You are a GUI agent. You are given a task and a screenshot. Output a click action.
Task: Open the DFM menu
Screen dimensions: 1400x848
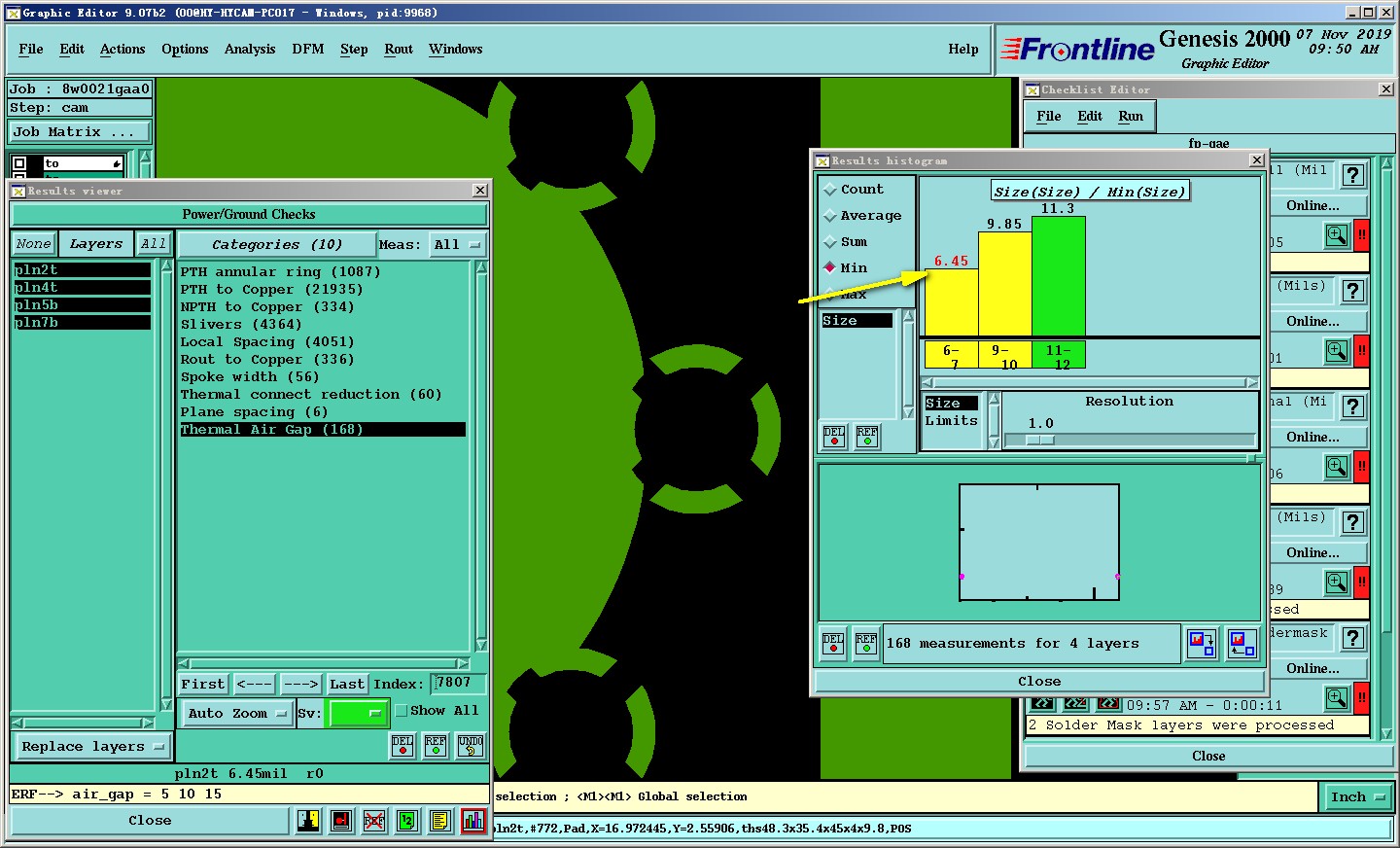tap(308, 50)
